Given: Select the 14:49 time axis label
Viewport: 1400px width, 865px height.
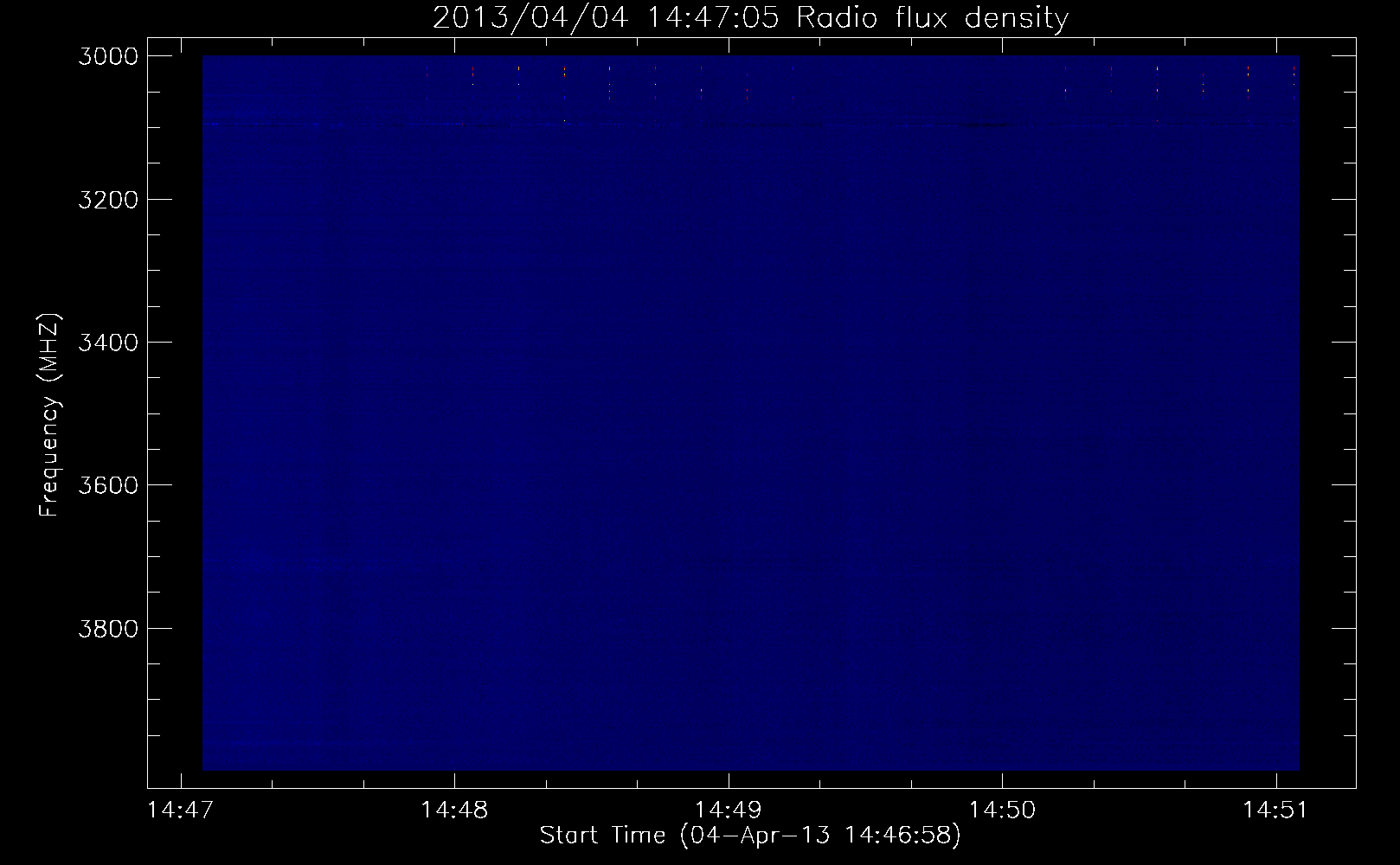Looking at the screenshot, I should (x=729, y=810).
